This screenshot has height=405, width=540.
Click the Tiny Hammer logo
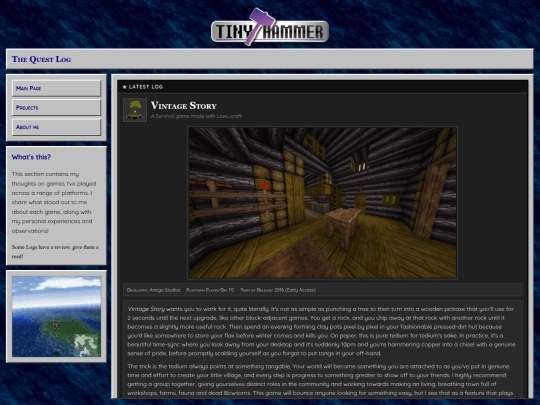270,27
